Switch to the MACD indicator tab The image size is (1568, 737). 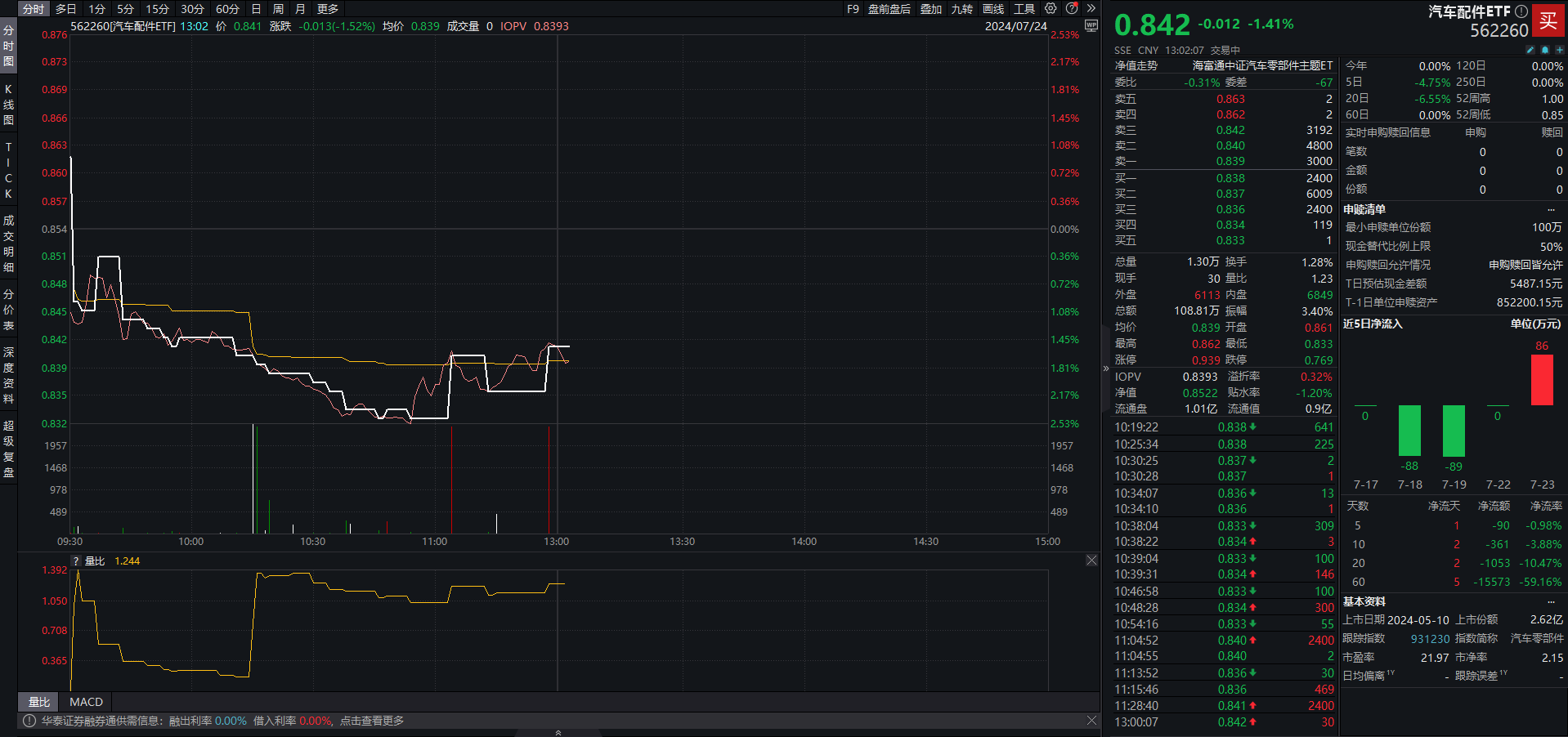(x=86, y=702)
